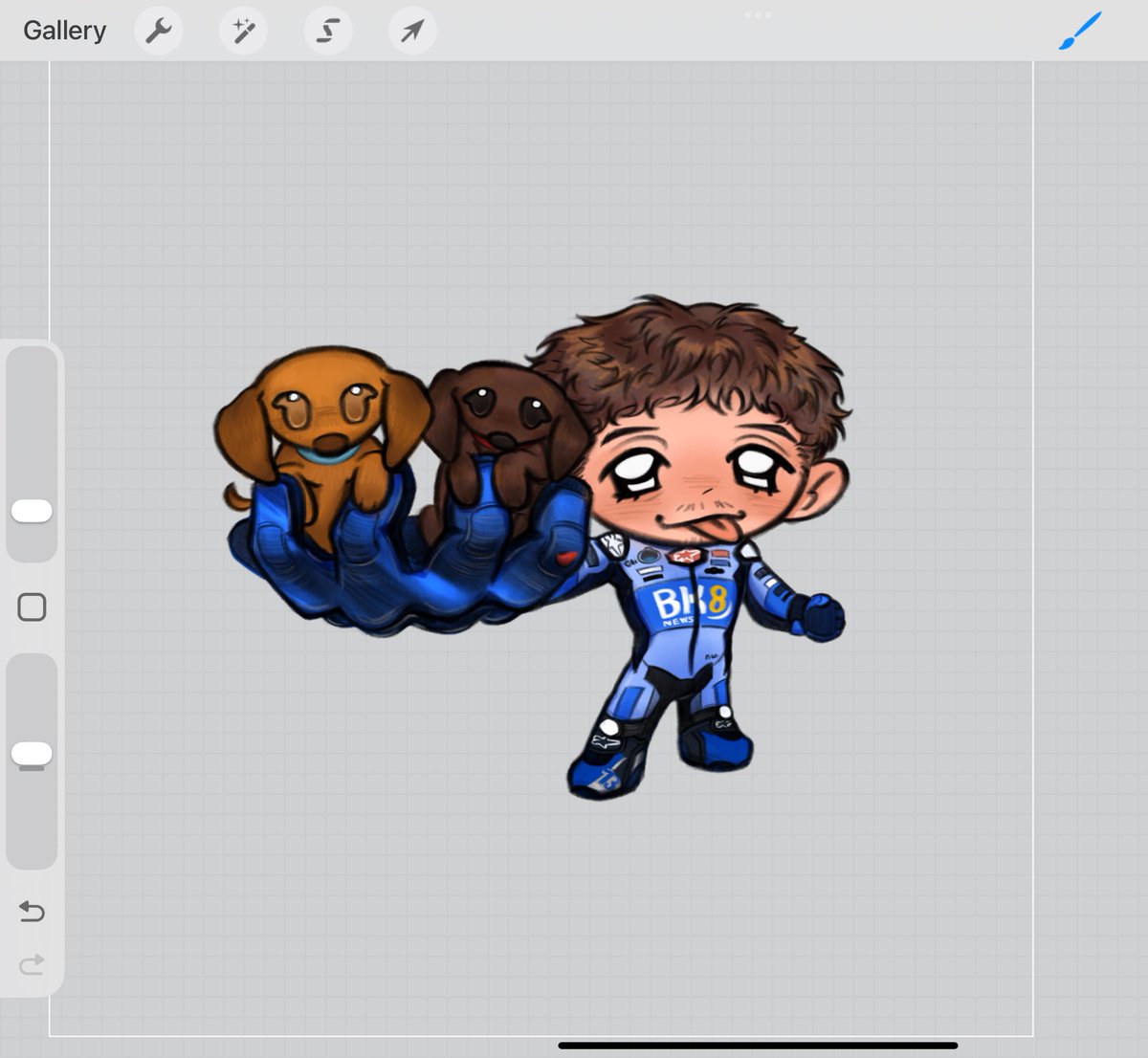
Task: Click the brush opacity slider handle
Action: [x=32, y=754]
